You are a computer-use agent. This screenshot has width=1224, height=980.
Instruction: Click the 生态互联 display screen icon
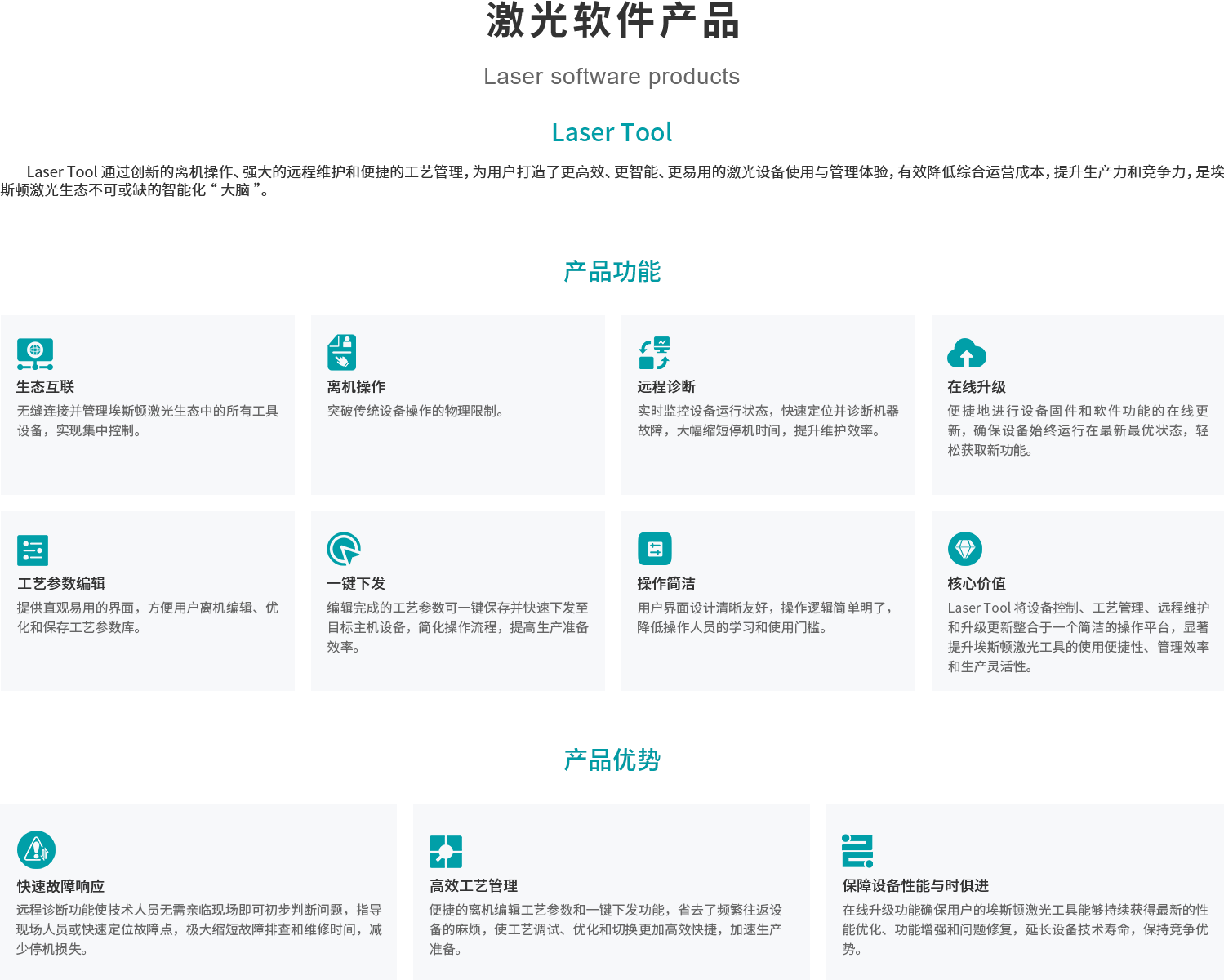click(33, 351)
